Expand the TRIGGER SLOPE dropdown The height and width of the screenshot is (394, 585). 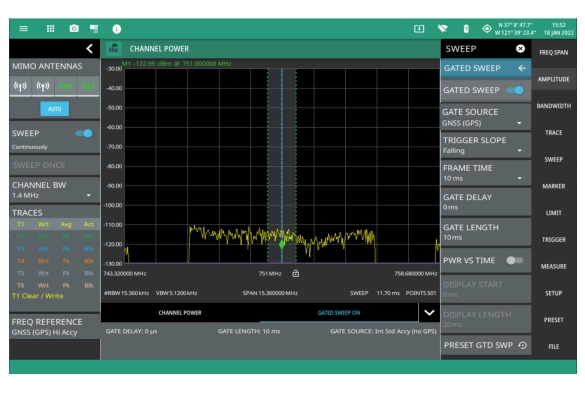[485, 145]
